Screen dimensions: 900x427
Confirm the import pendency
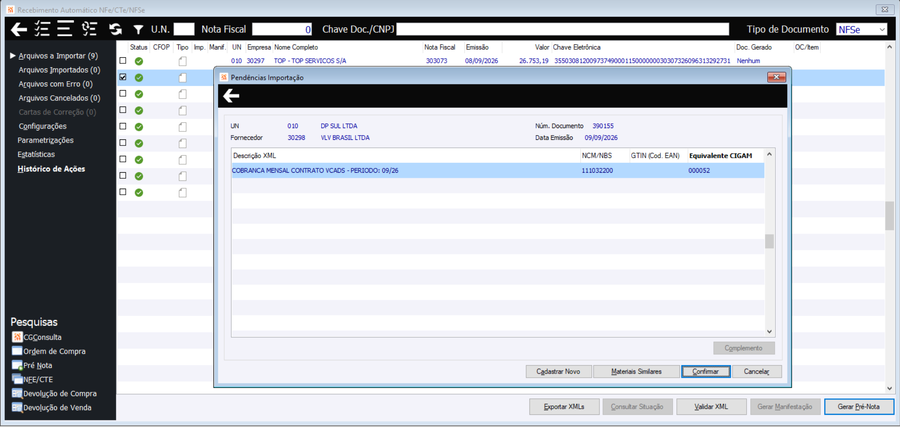(x=705, y=371)
